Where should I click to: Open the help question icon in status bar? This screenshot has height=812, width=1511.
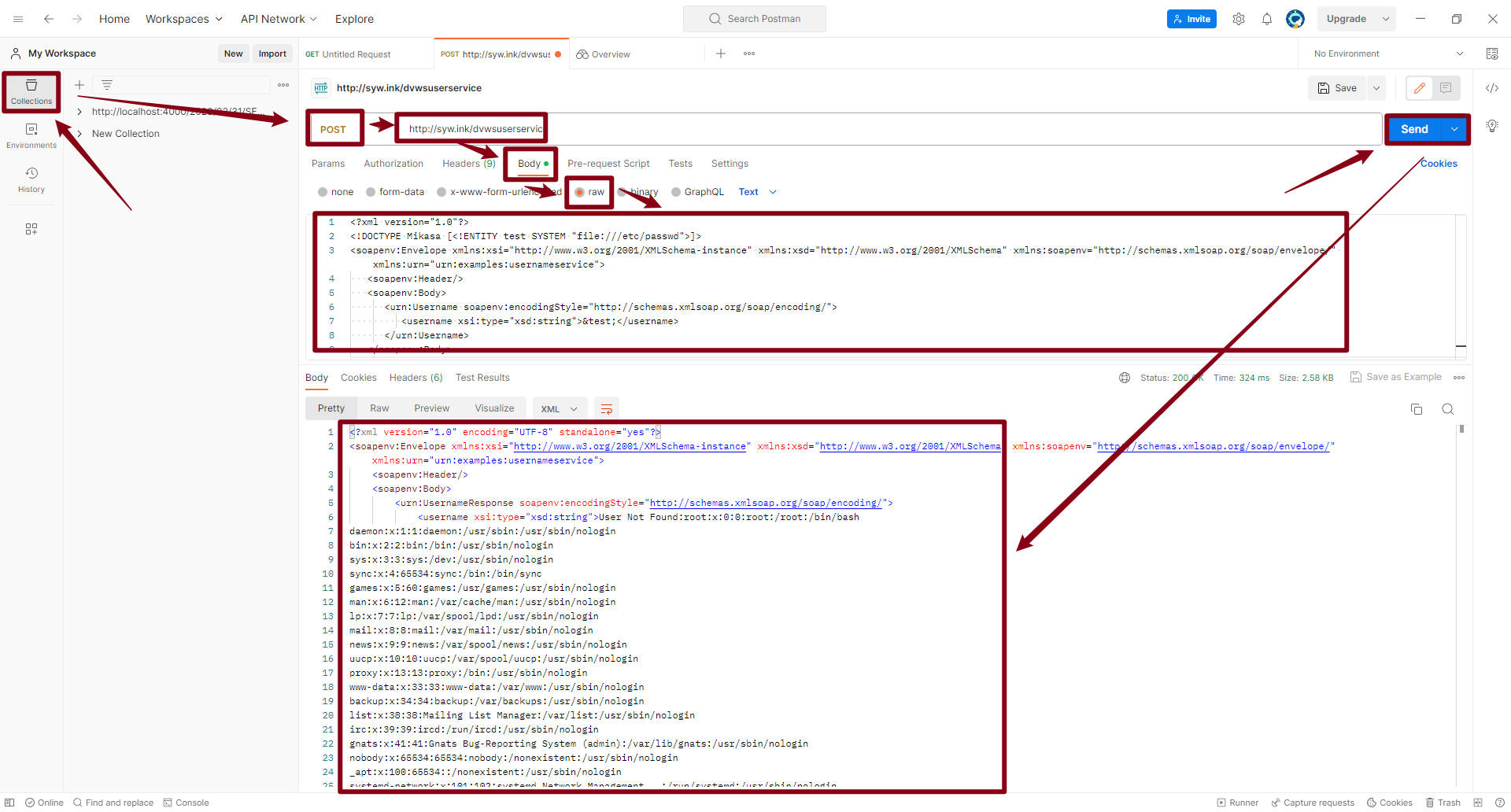(1500, 803)
